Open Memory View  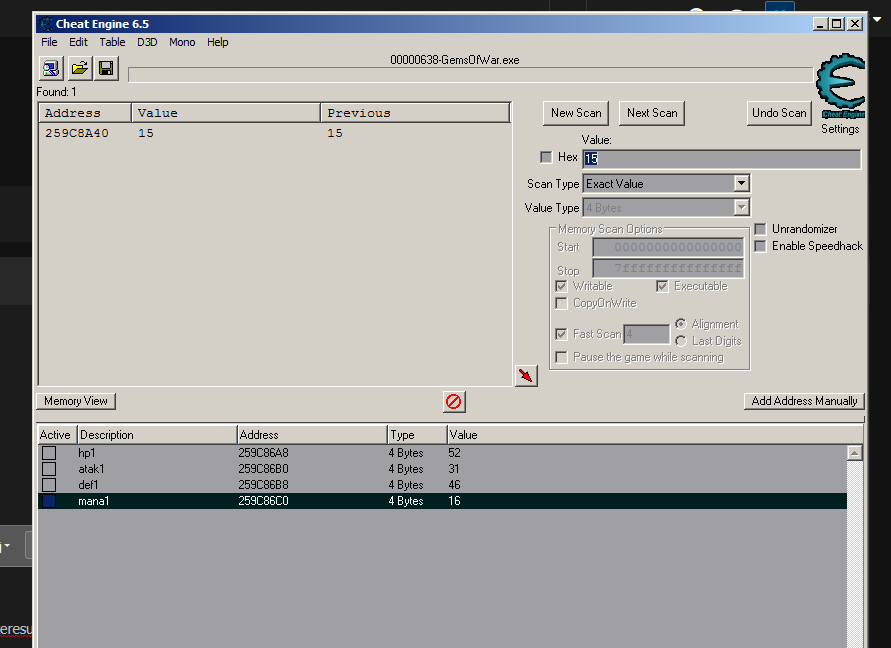[76, 401]
